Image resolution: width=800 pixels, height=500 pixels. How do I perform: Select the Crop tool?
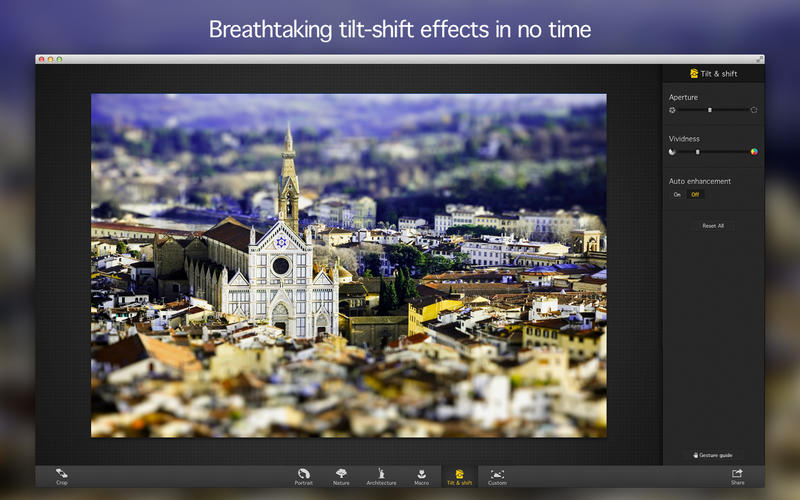click(x=62, y=477)
